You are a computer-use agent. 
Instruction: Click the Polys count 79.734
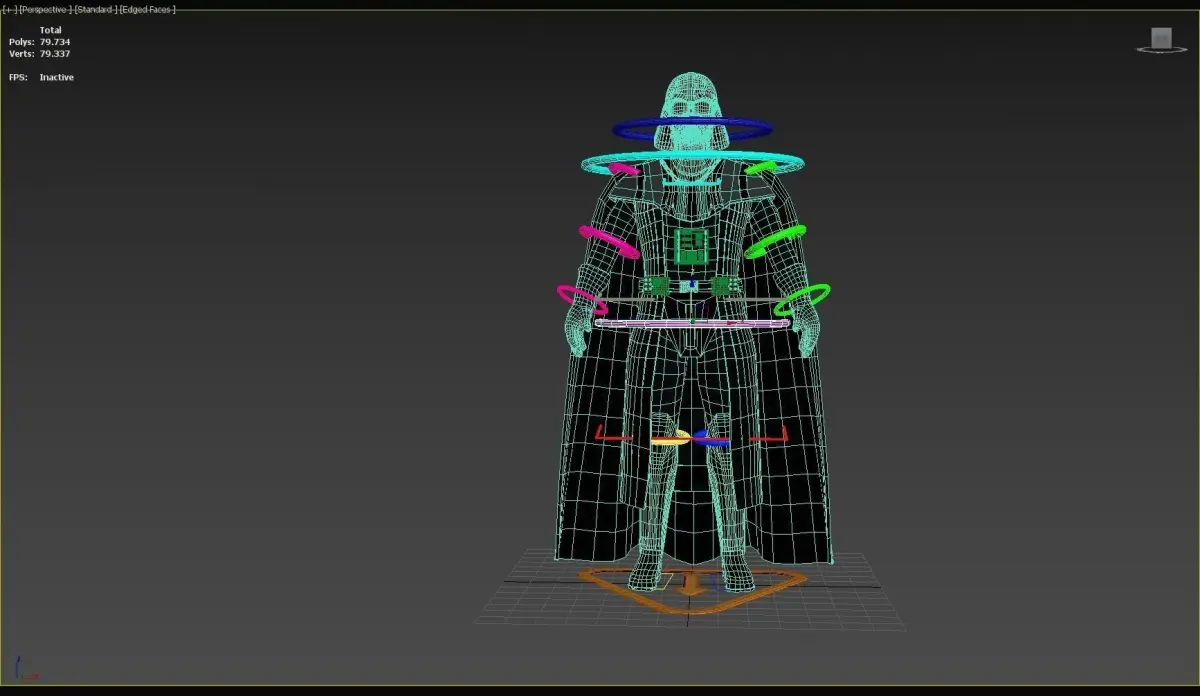pyautogui.click(x=55, y=42)
